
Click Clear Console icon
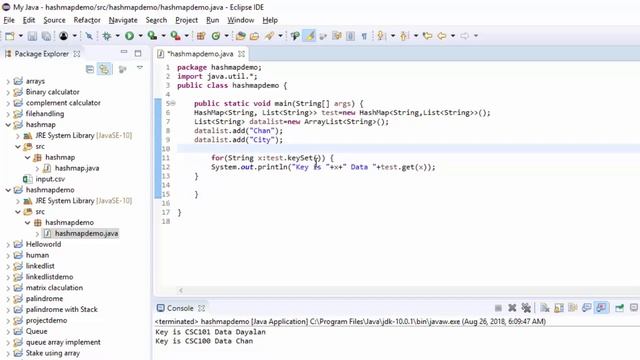coord(544,308)
